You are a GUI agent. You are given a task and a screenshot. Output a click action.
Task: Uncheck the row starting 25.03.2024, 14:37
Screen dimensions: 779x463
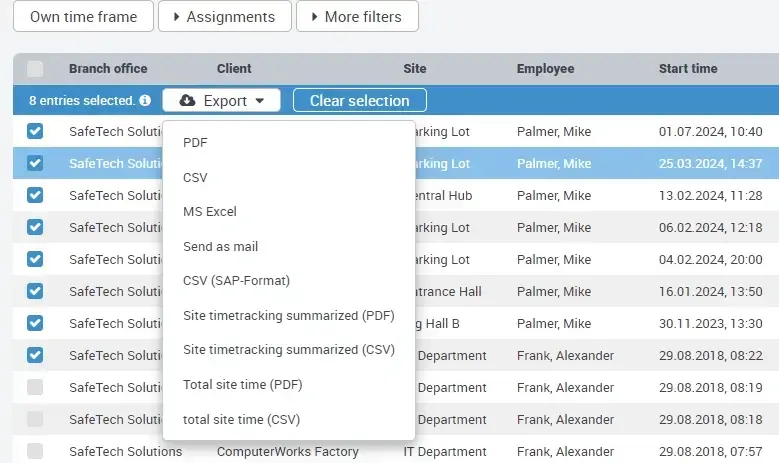coord(35,163)
